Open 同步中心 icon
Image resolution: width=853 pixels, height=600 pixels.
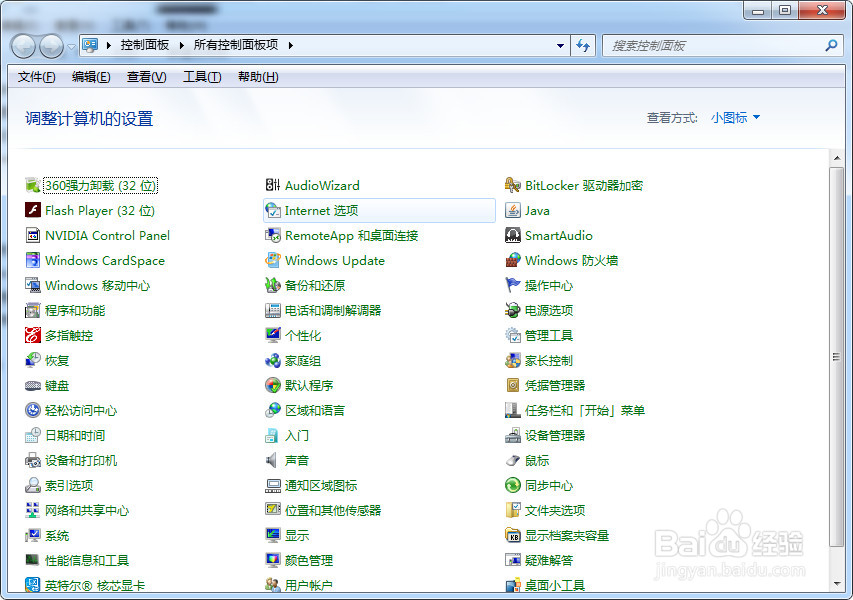(512, 486)
